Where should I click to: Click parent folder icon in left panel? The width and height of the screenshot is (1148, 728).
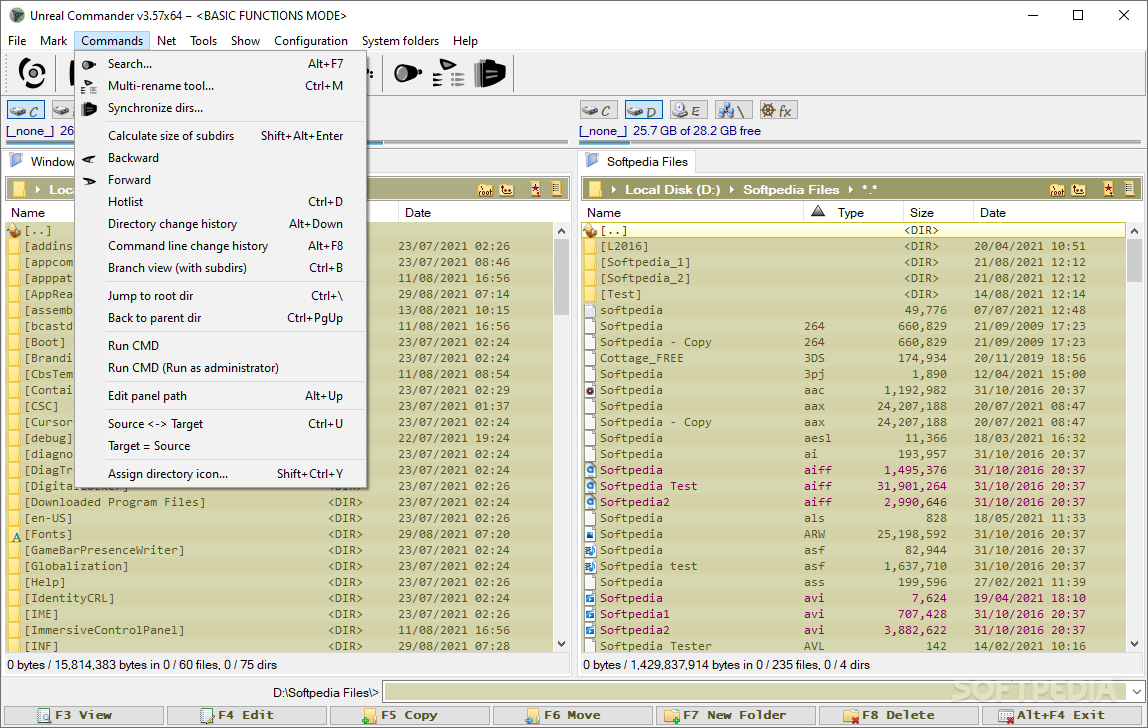click(507, 190)
